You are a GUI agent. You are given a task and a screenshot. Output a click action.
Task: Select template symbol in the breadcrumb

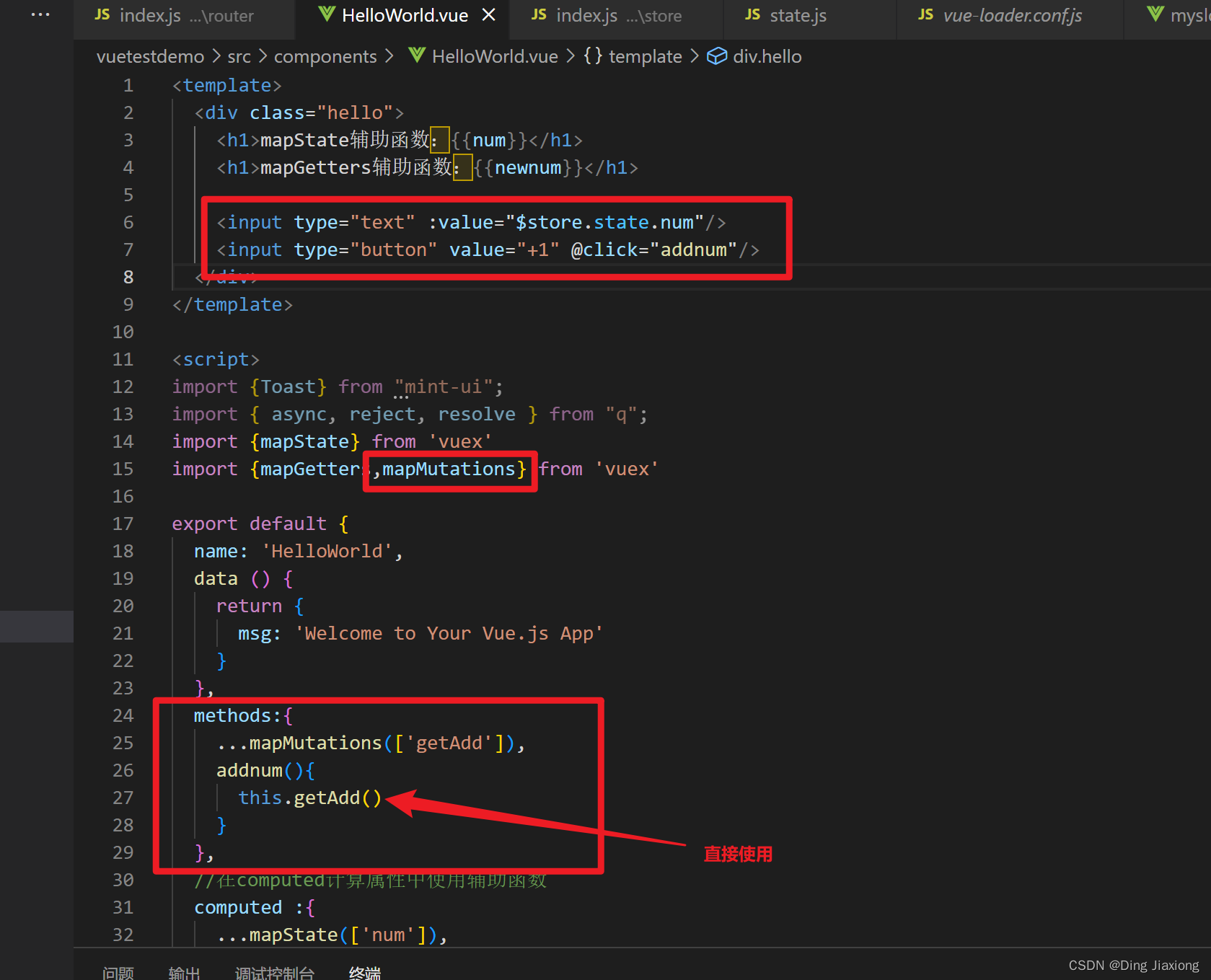pos(646,56)
